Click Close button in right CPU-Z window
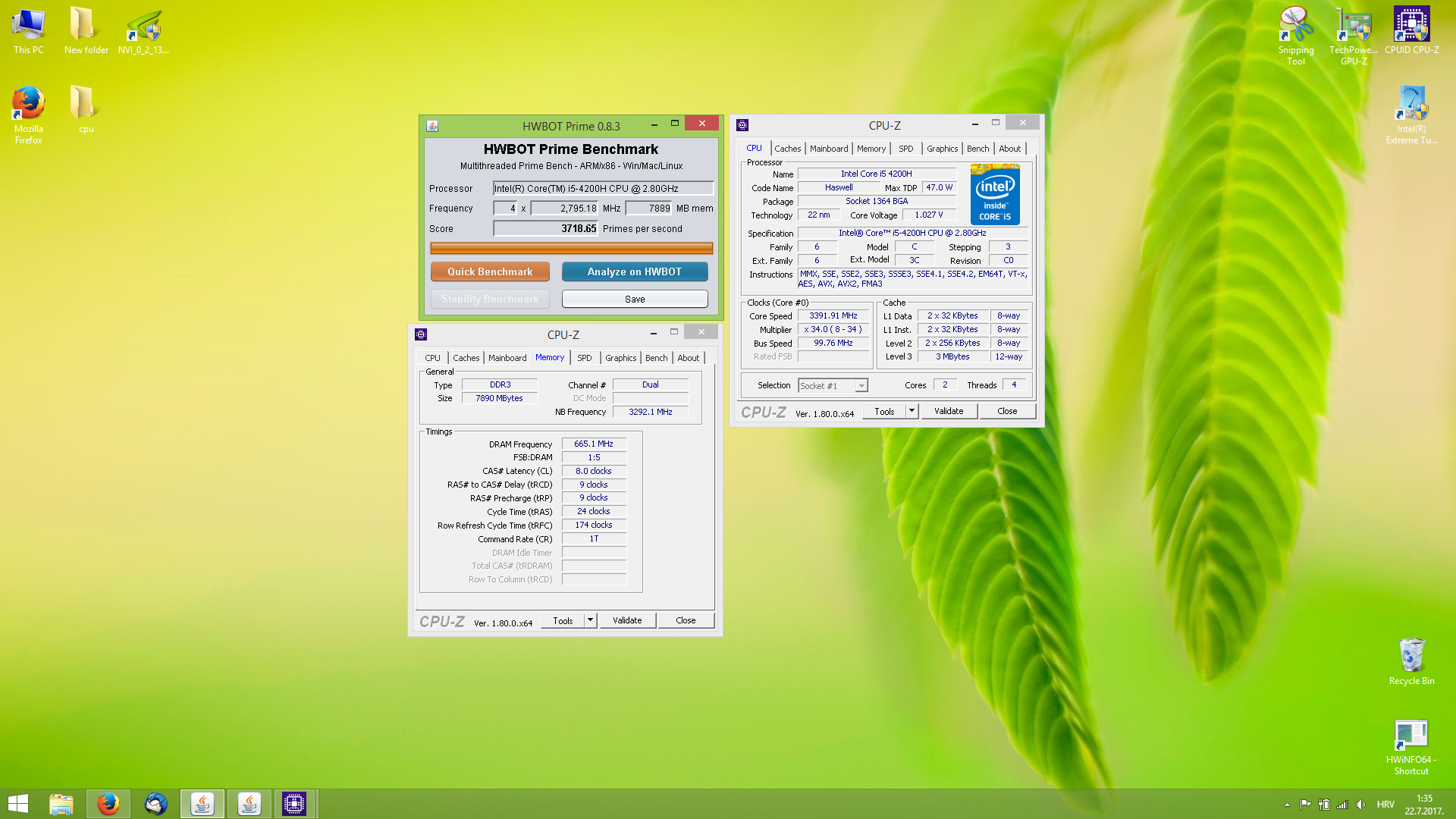 (x=1007, y=411)
